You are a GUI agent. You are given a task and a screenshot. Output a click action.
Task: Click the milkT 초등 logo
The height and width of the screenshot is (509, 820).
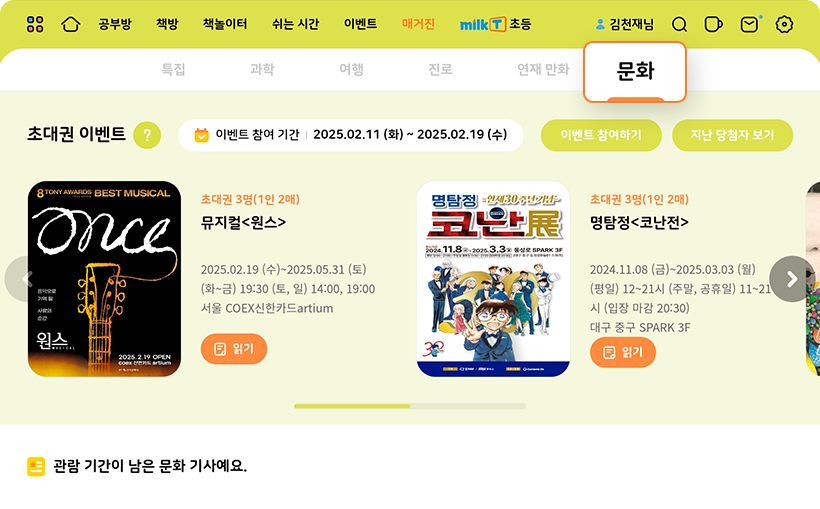tap(495, 24)
